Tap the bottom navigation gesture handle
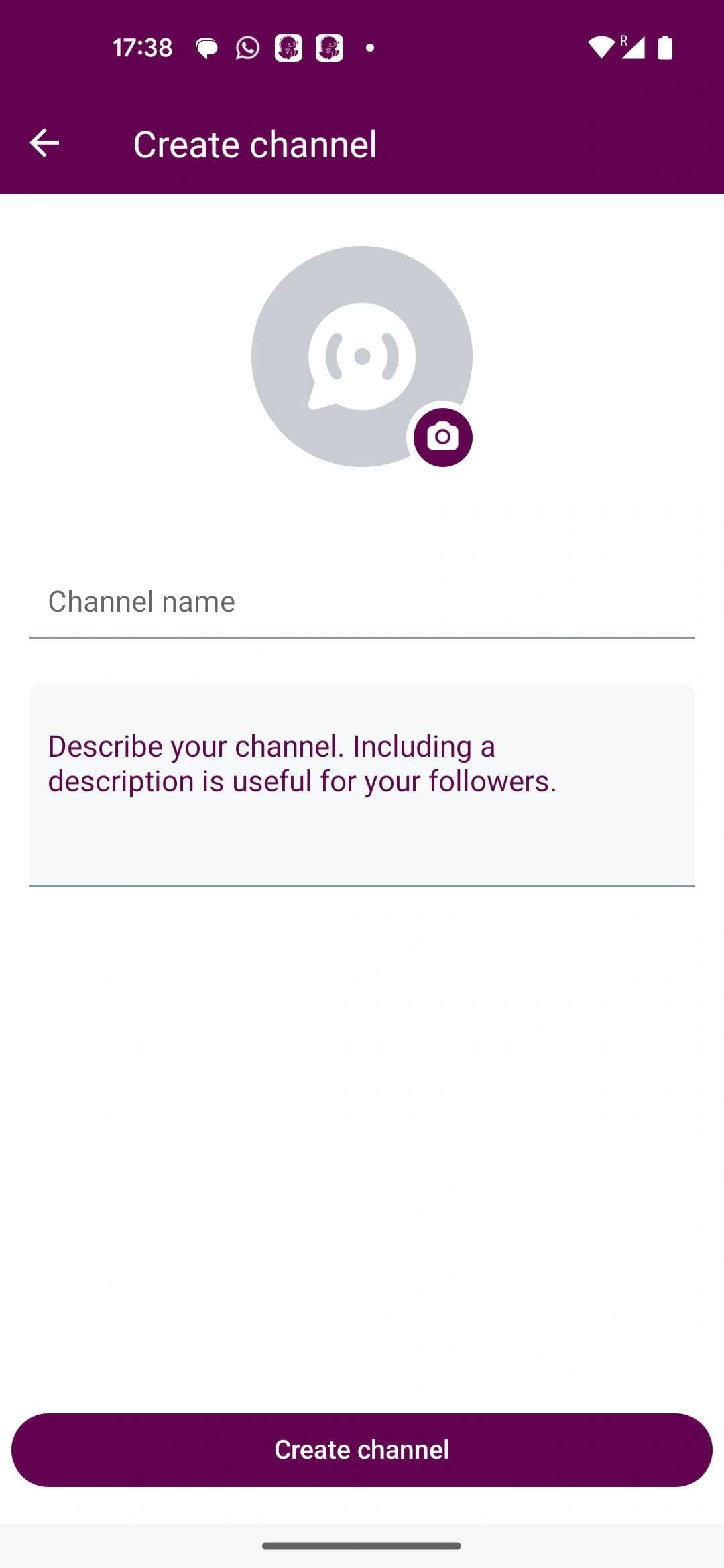 coord(362,1546)
